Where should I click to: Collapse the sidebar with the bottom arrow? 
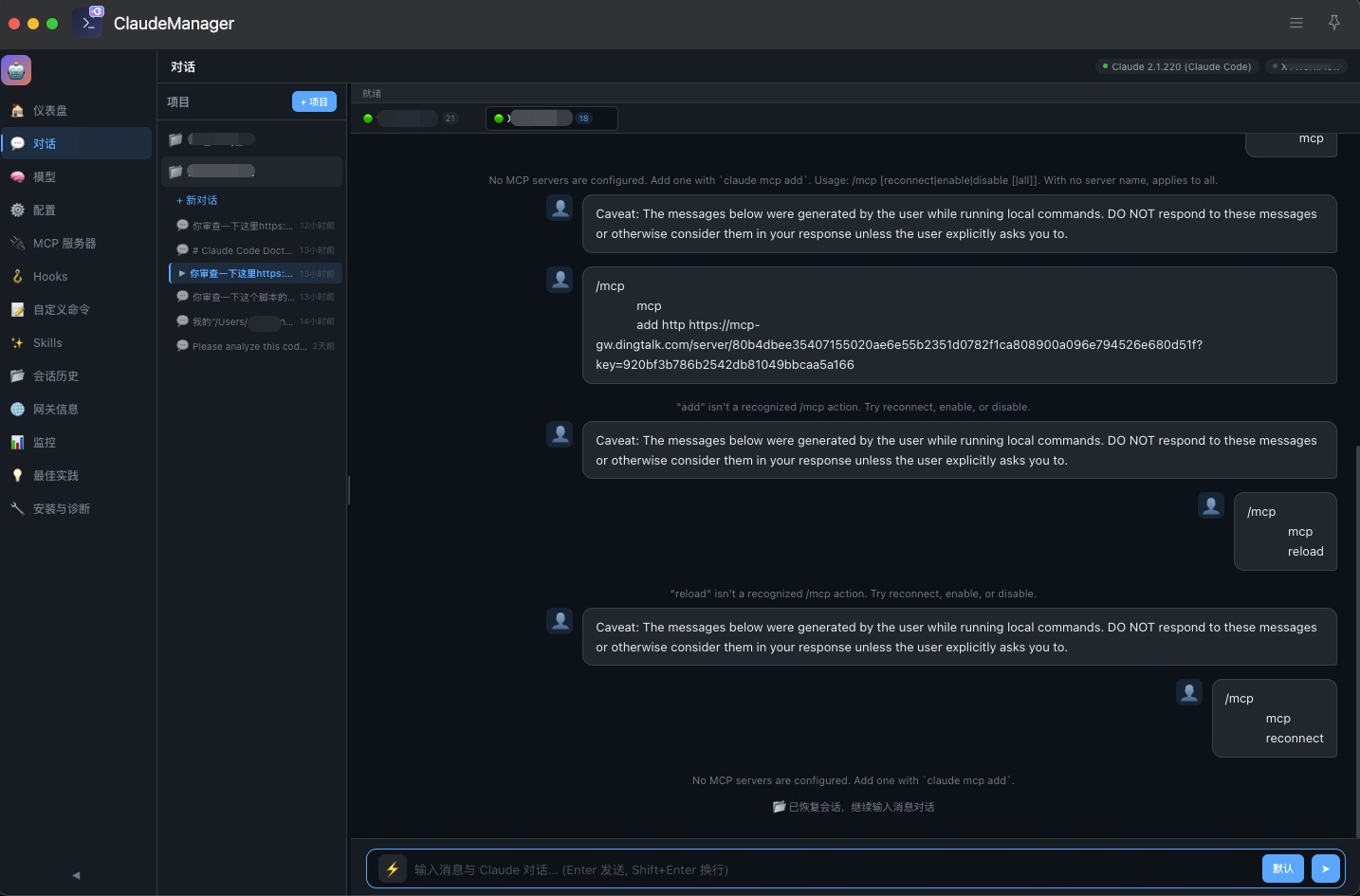[76, 875]
